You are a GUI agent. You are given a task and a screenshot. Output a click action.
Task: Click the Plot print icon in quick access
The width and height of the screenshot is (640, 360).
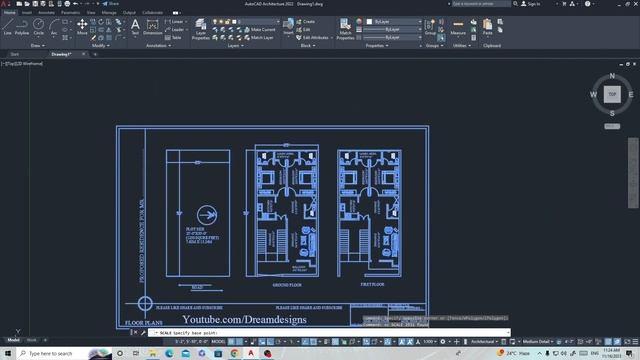67,4
